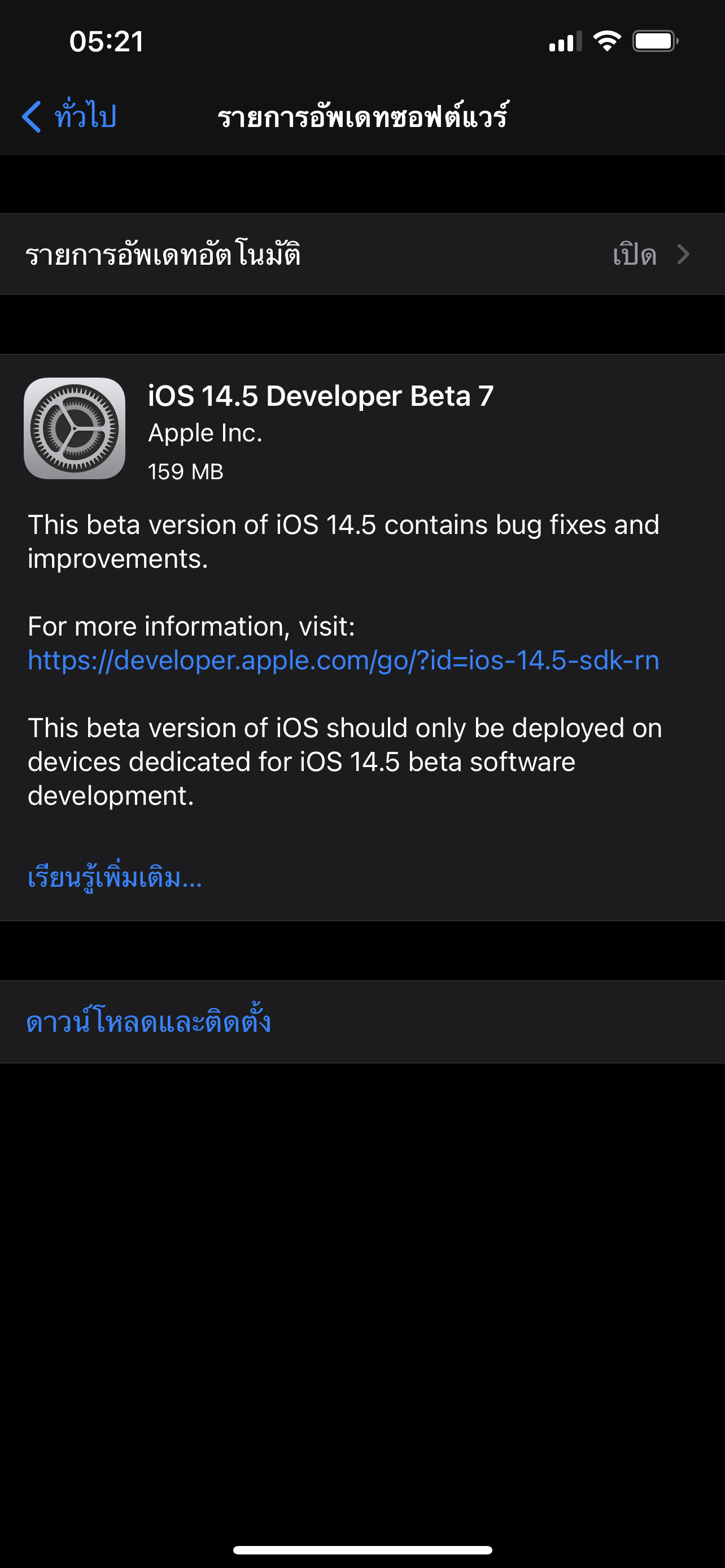Open the developer.apple.com release notes link

click(343, 660)
